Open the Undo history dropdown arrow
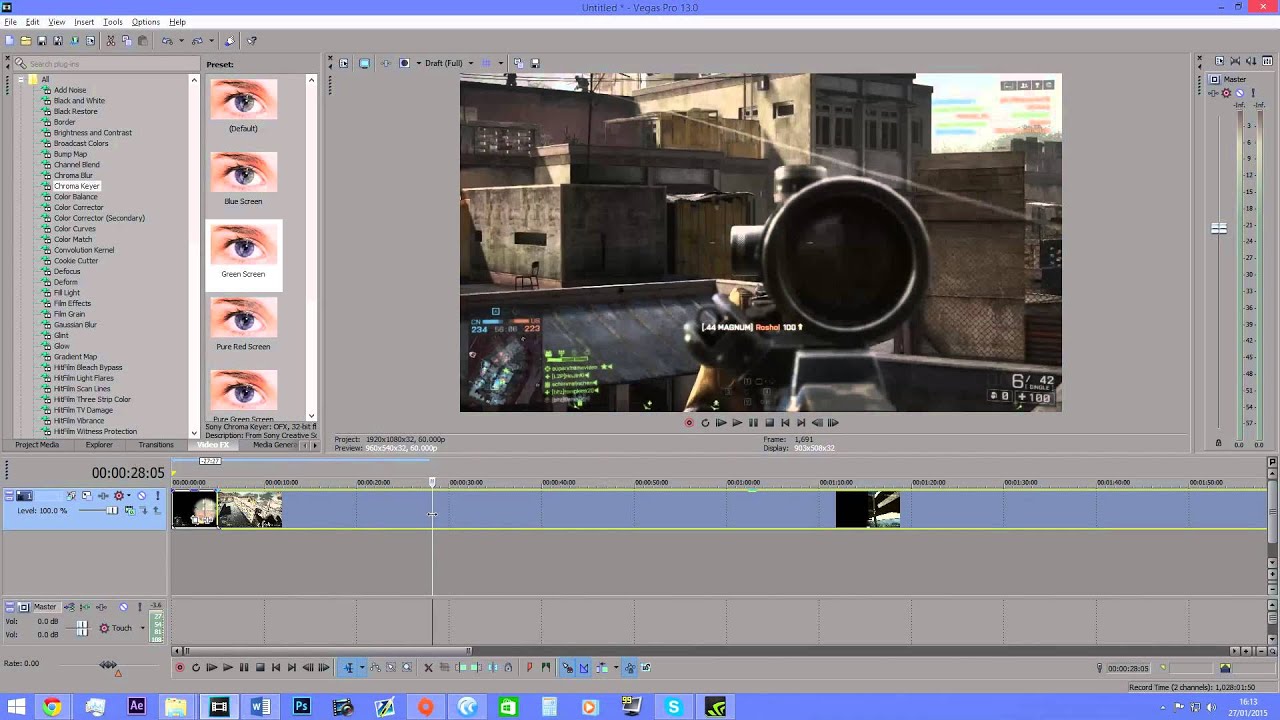Screen dimensions: 1280x720 (x=181, y=41)
